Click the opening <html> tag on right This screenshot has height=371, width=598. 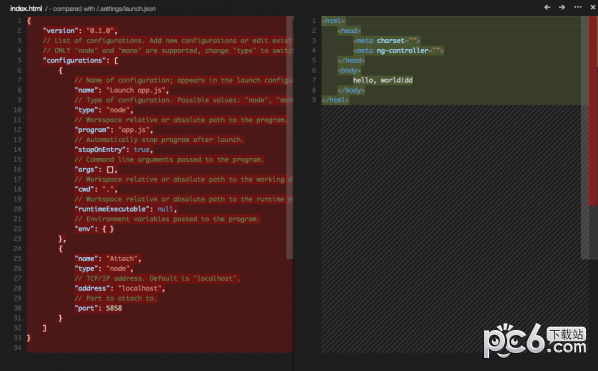(333, 21)
